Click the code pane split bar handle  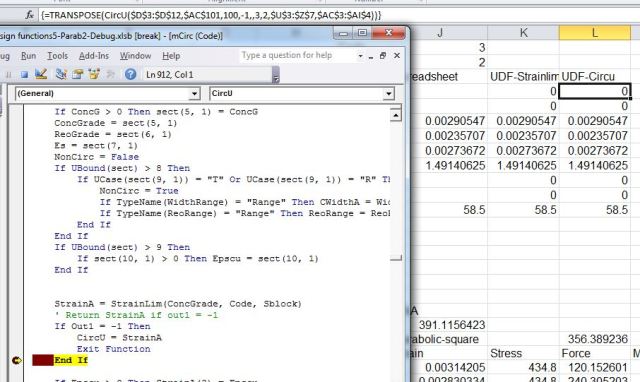click(396, 258)
